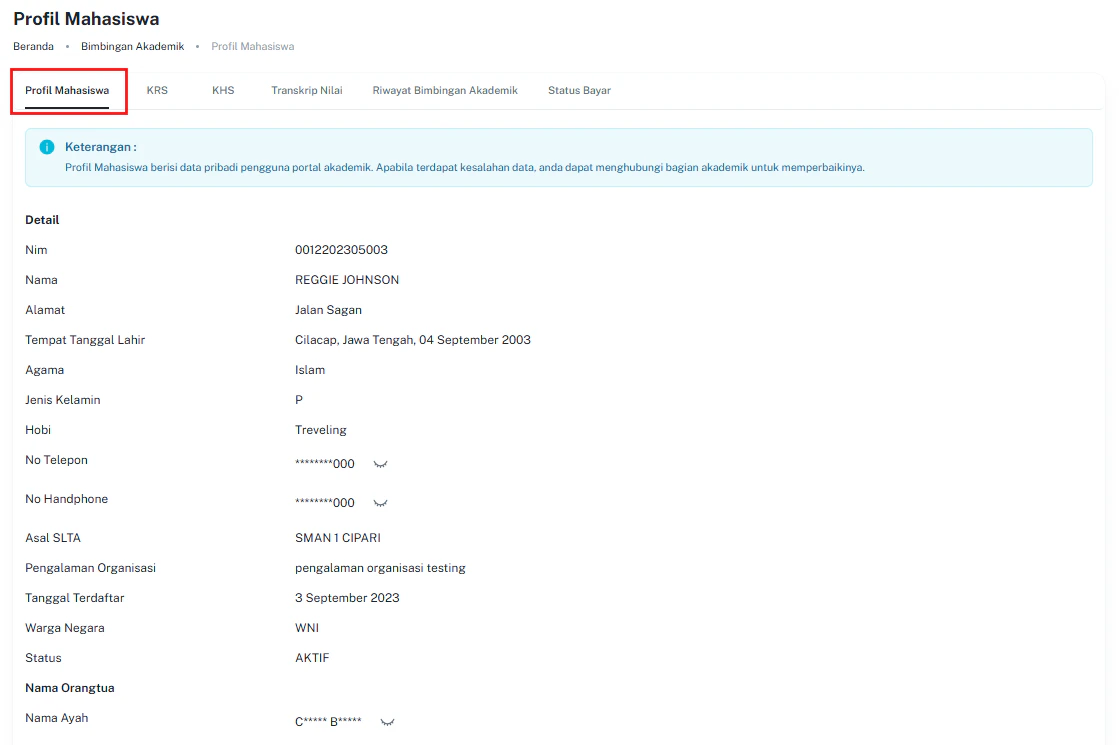Image resolution: width=1119 pixels, height=745 pixels.
Task: Click the Tempat Tanggal Lahir label
Action: pos(85,340)
